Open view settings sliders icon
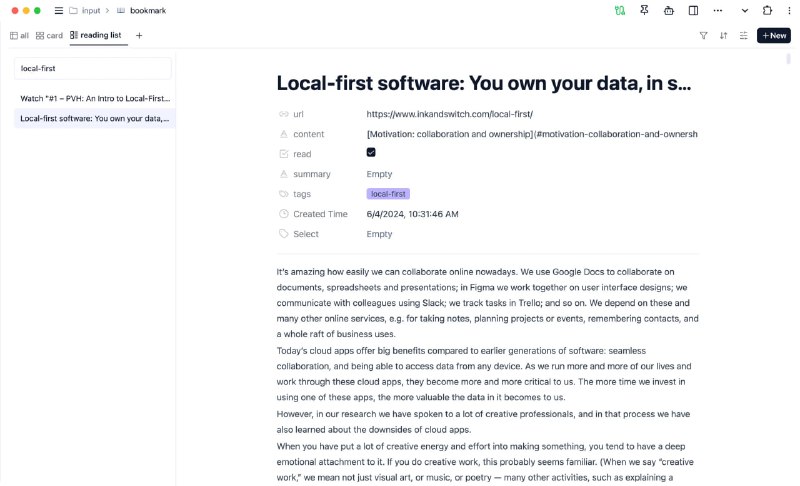Viewport: 800px width, 486px height. coord(744,36)
